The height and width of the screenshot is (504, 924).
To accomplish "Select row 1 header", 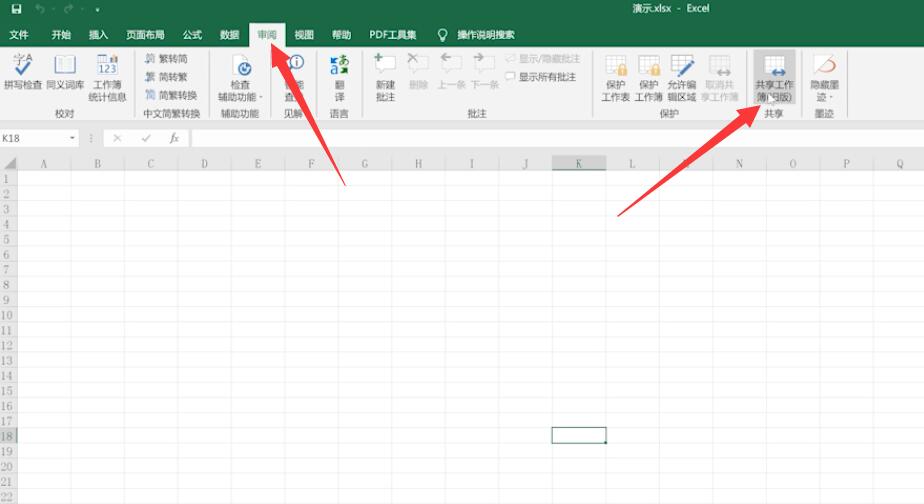I will [x=8, y=179].
